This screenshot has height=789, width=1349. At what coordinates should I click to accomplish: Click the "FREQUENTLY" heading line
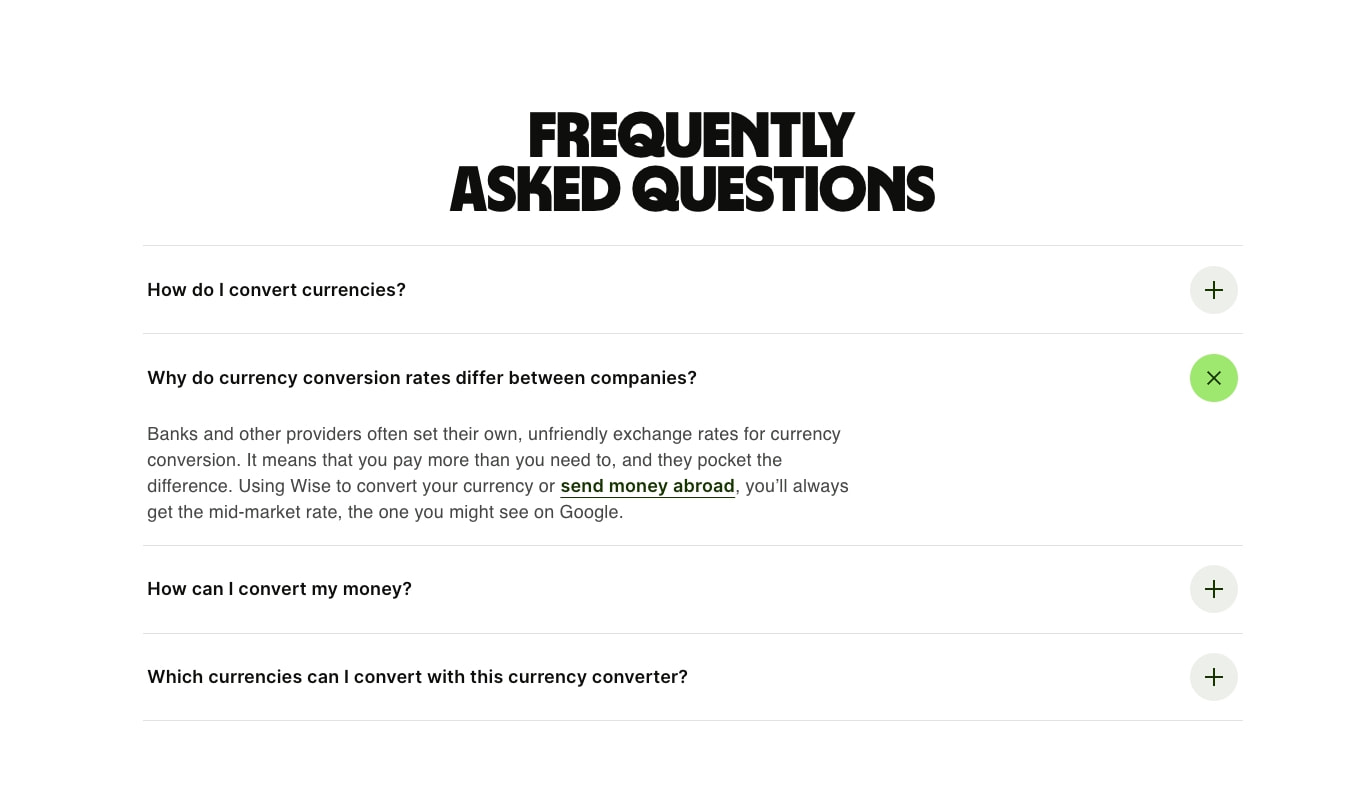click(x=692, y=136)
